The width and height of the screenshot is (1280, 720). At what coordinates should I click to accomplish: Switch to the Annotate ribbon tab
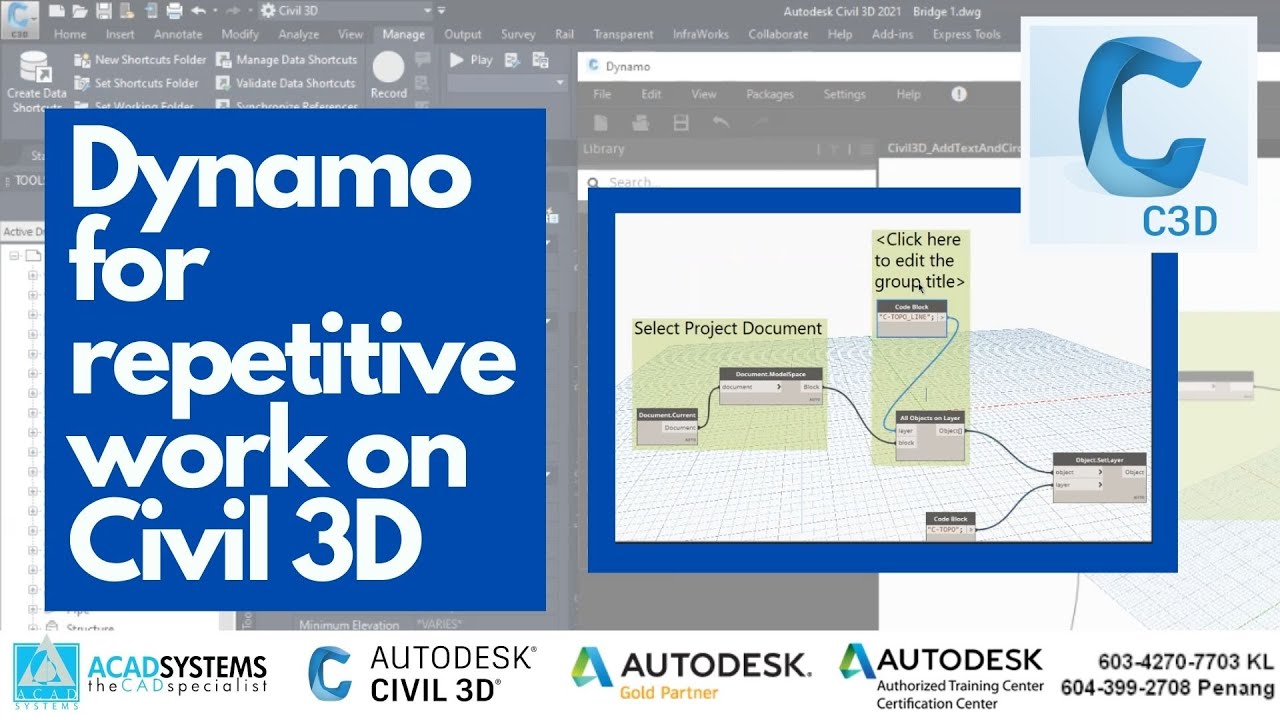[178, 34]
